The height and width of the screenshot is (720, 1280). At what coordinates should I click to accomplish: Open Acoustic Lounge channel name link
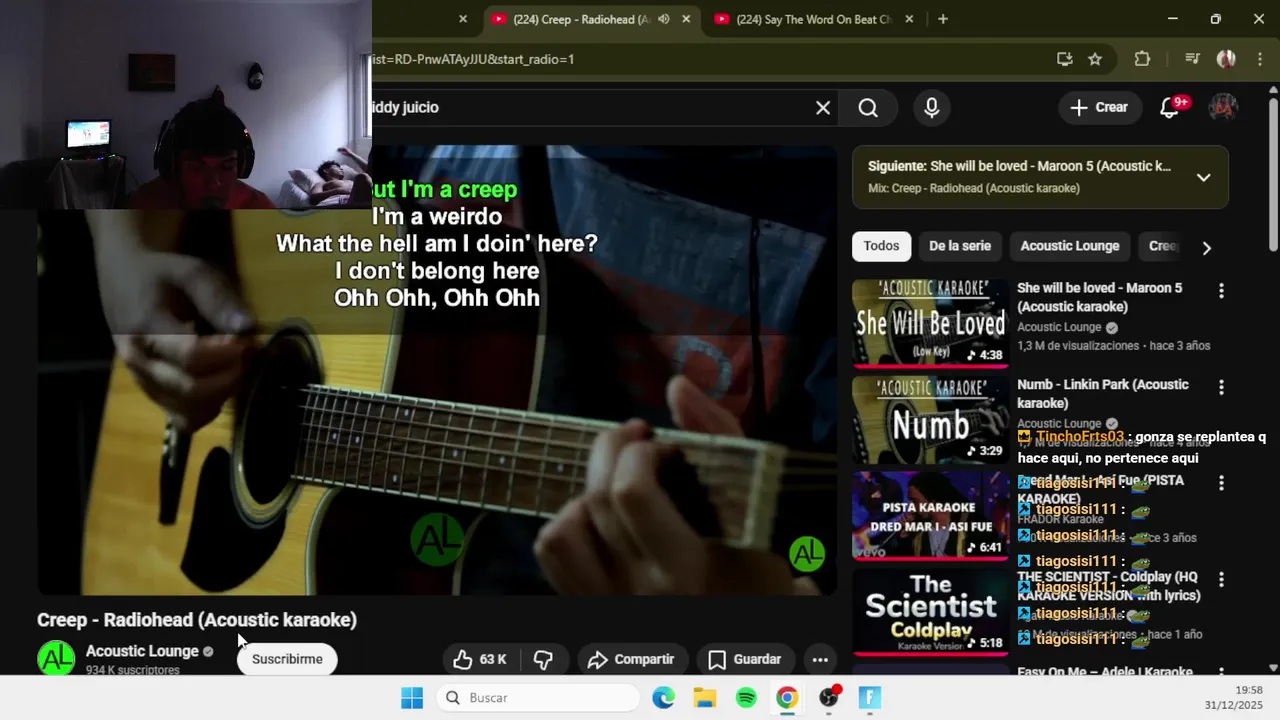click(142, 651)
